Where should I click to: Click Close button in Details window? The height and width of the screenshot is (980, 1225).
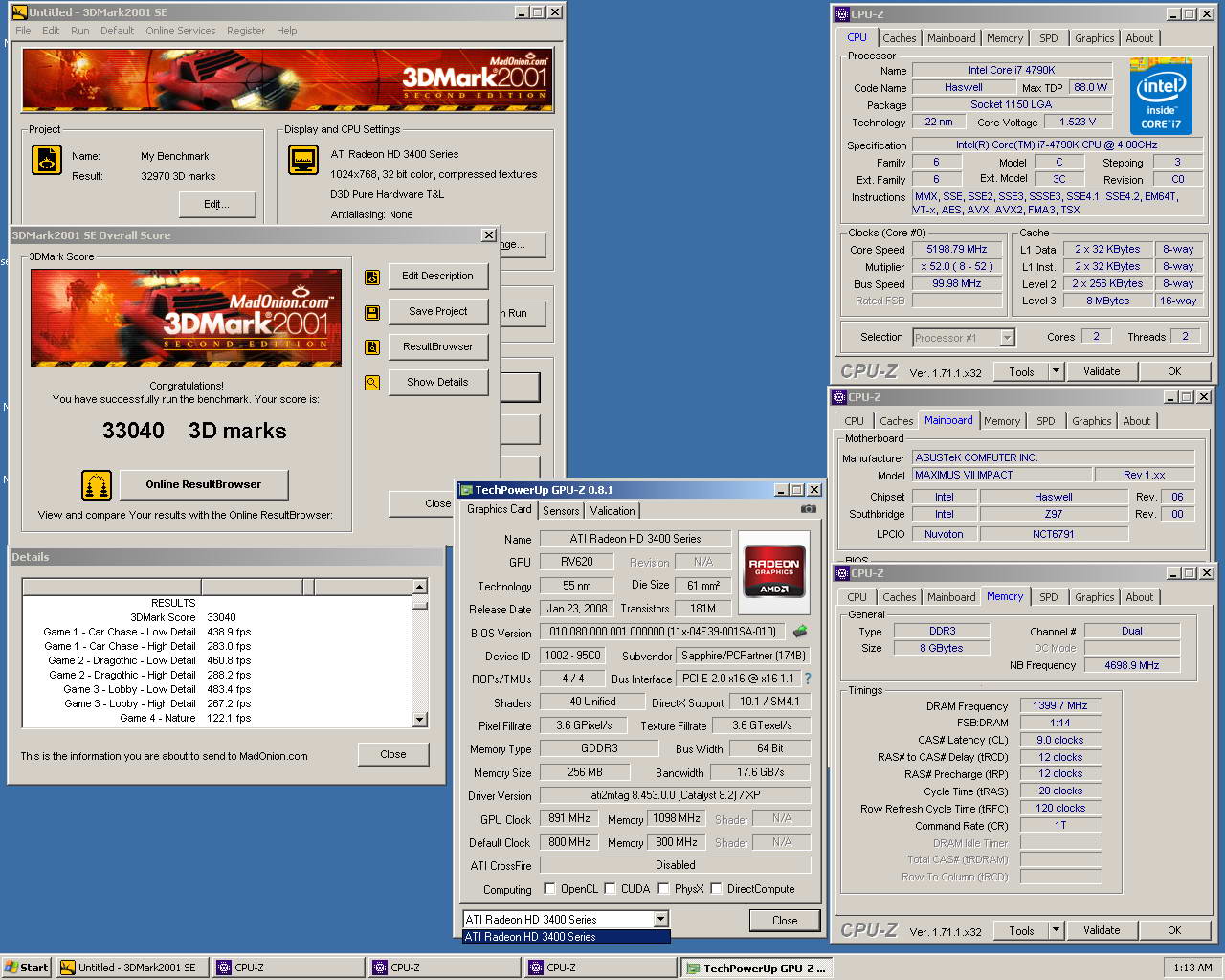(x=393, y=755)
